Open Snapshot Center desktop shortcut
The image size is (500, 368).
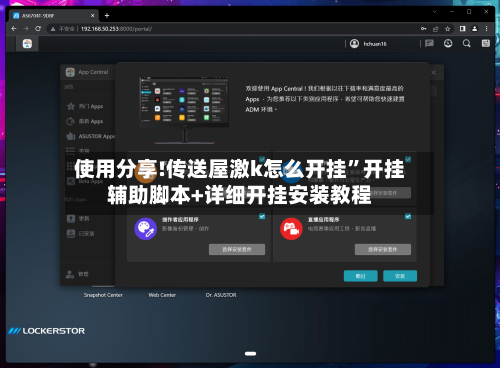tap(103, 295)
